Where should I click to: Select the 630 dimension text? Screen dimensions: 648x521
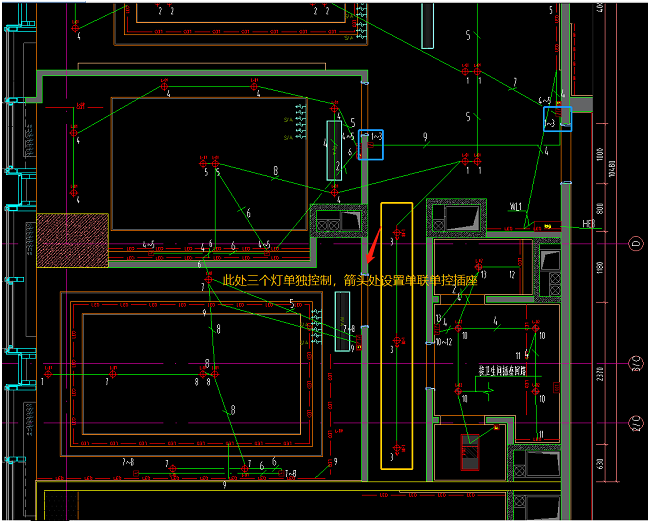(600, 464)
